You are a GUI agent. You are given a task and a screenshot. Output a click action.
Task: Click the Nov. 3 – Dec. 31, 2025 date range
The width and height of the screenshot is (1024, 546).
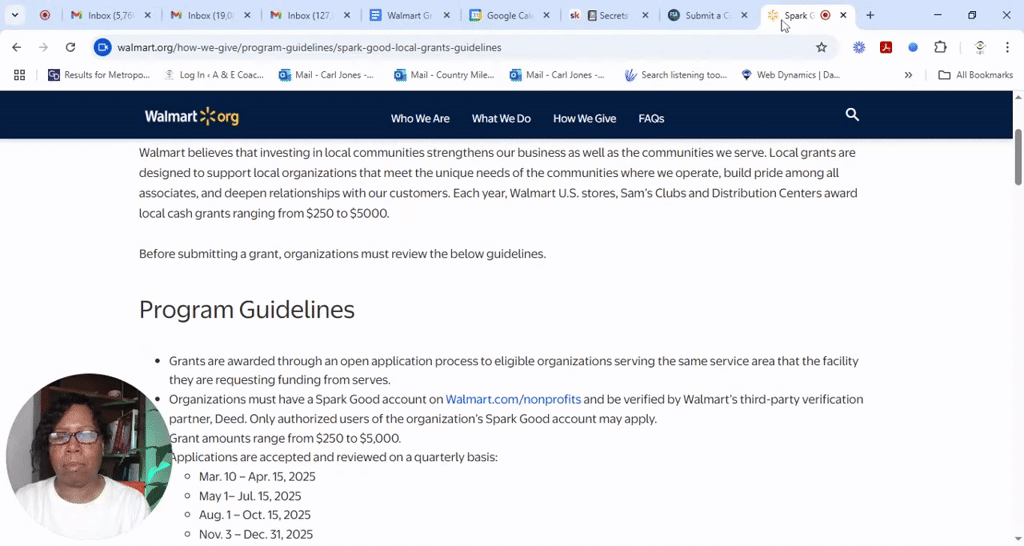coord(256,534)
